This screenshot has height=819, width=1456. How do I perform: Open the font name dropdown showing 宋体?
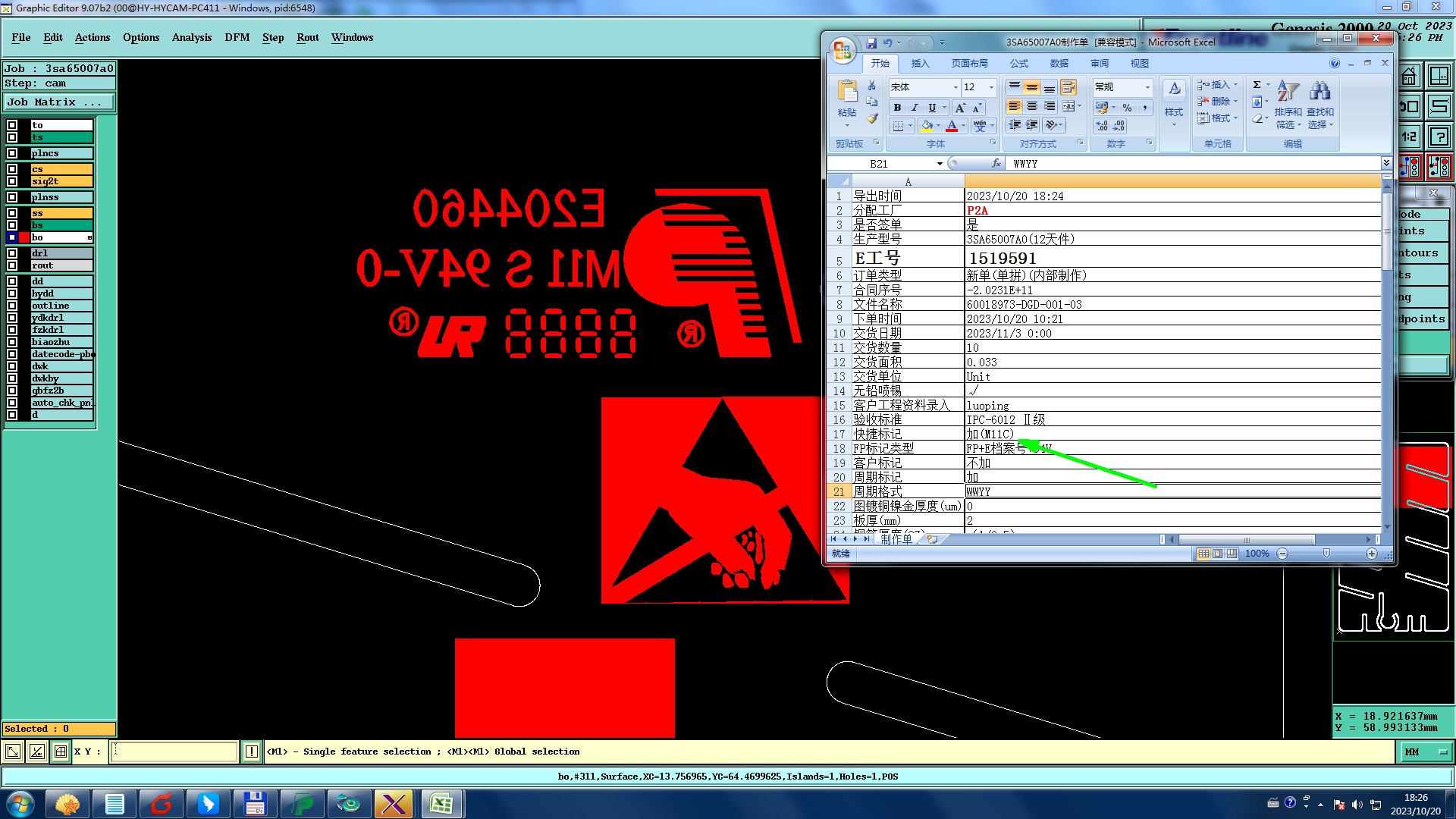955,87
